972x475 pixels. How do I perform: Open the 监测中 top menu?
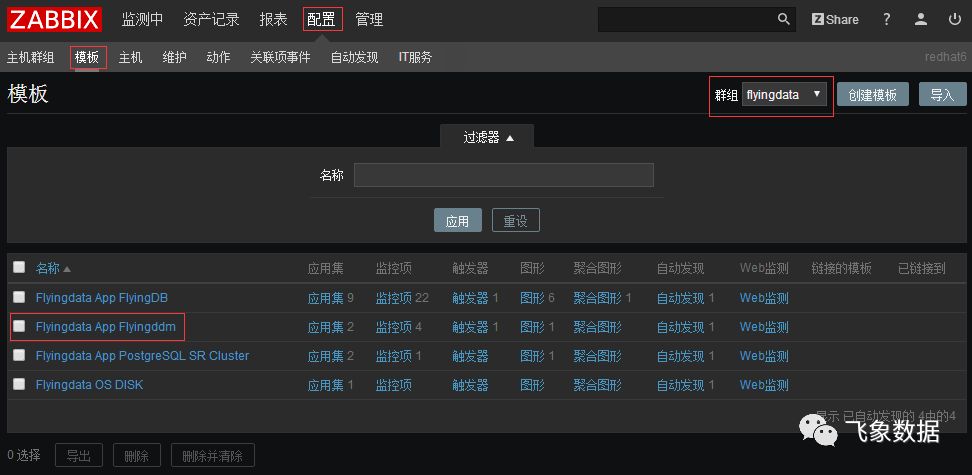click(x=142, y=19)
